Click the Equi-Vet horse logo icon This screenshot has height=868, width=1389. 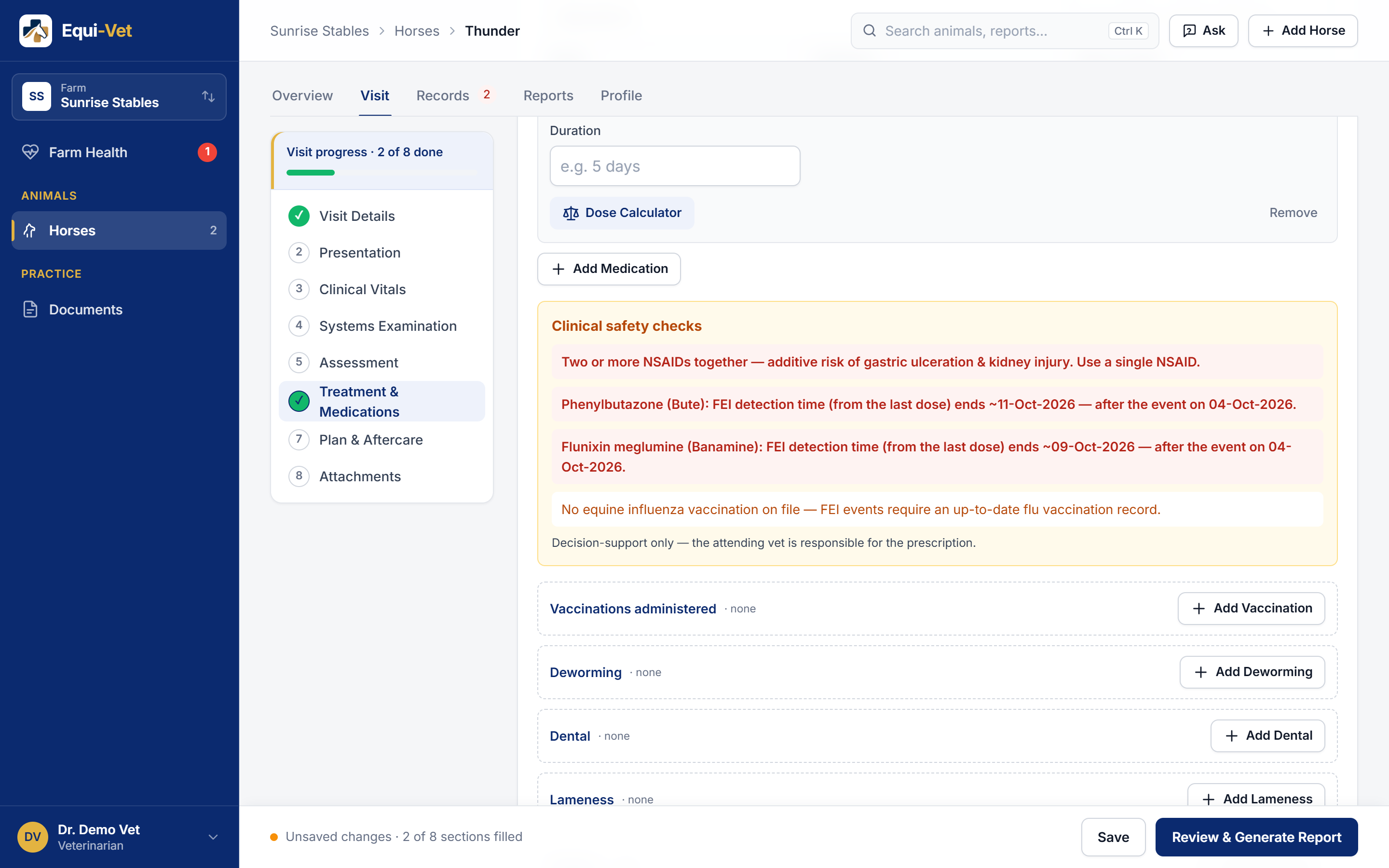[36, 30]
